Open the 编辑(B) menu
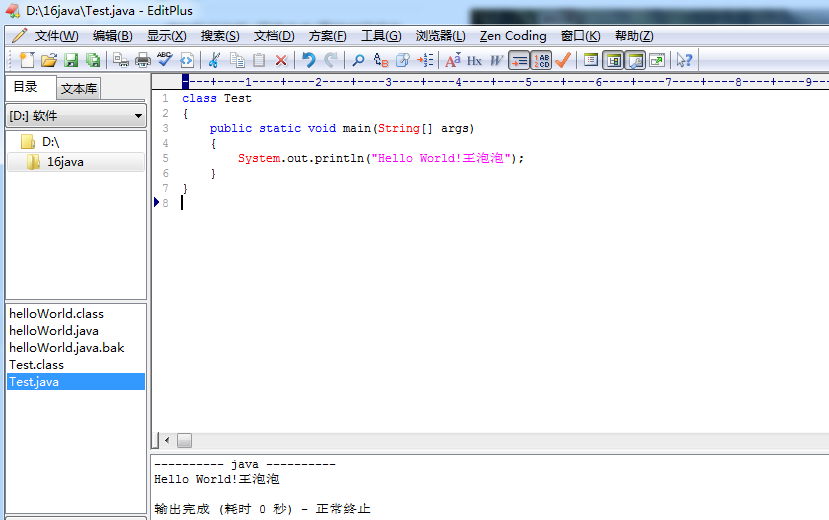 (x=113, y=36)
